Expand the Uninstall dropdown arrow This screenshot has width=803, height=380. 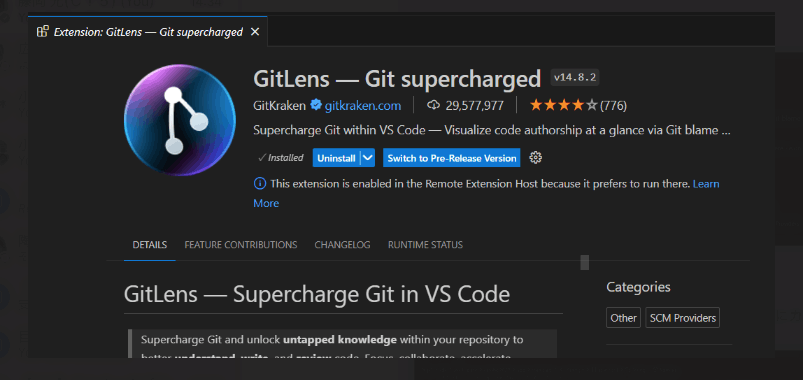[x=368, y=158]
